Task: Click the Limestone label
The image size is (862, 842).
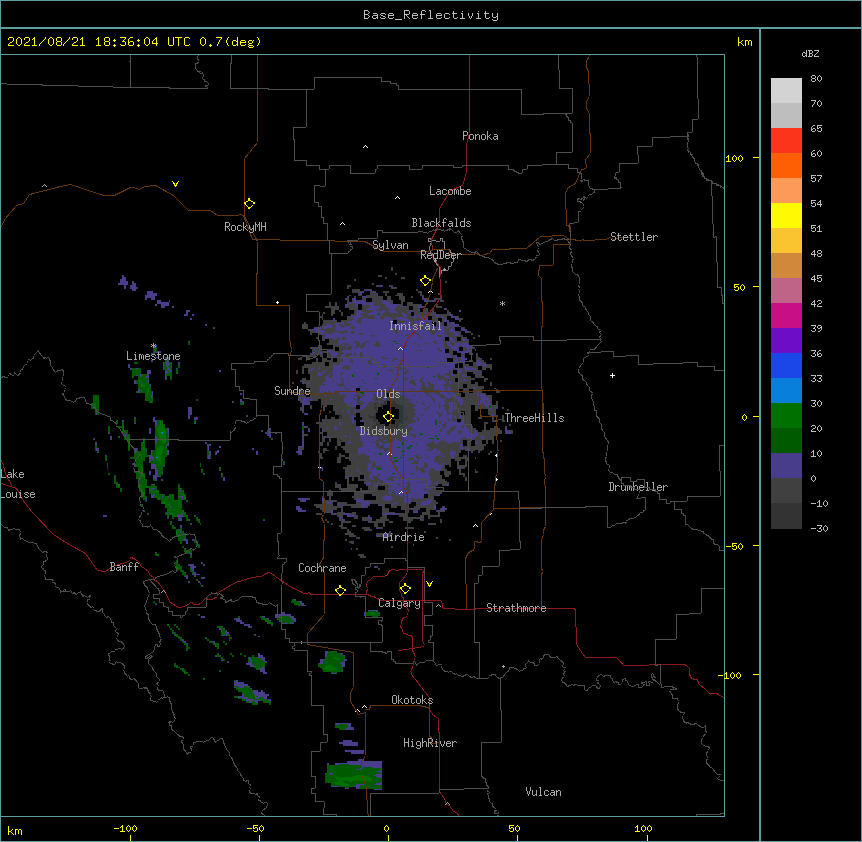Action: pyautogui.click(x=153, y=356)
